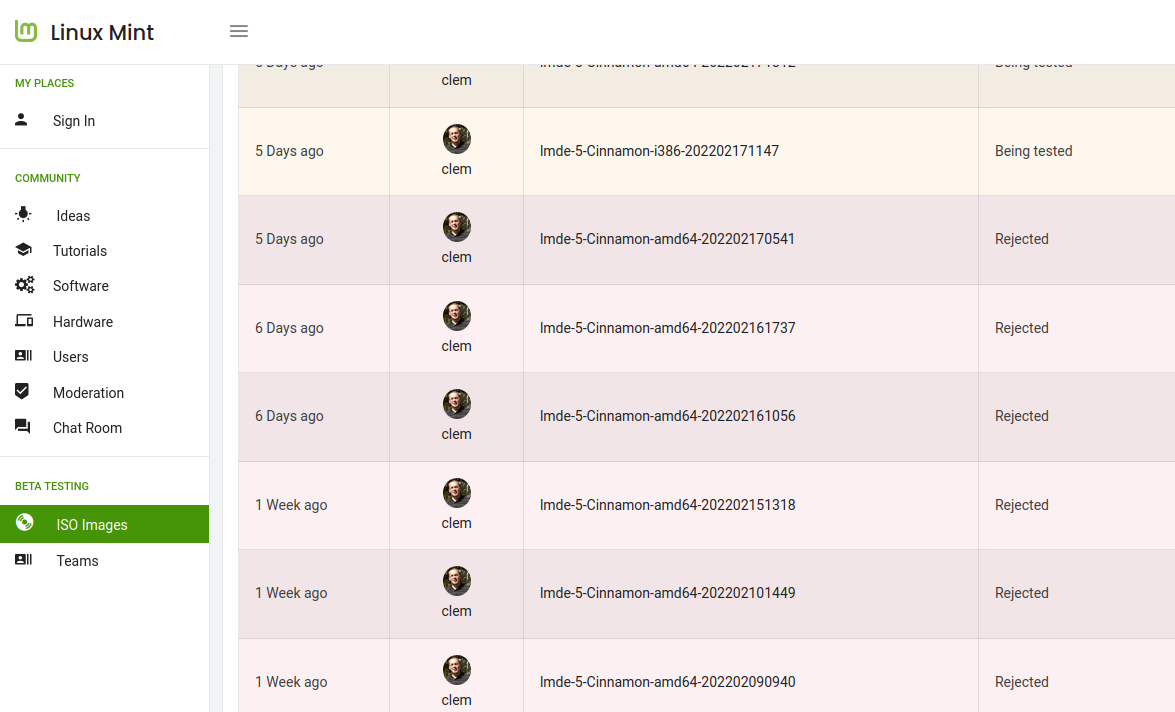Click the Users contact card icon
This screenshot has height=712, width=1175.
tap(23, 356)
